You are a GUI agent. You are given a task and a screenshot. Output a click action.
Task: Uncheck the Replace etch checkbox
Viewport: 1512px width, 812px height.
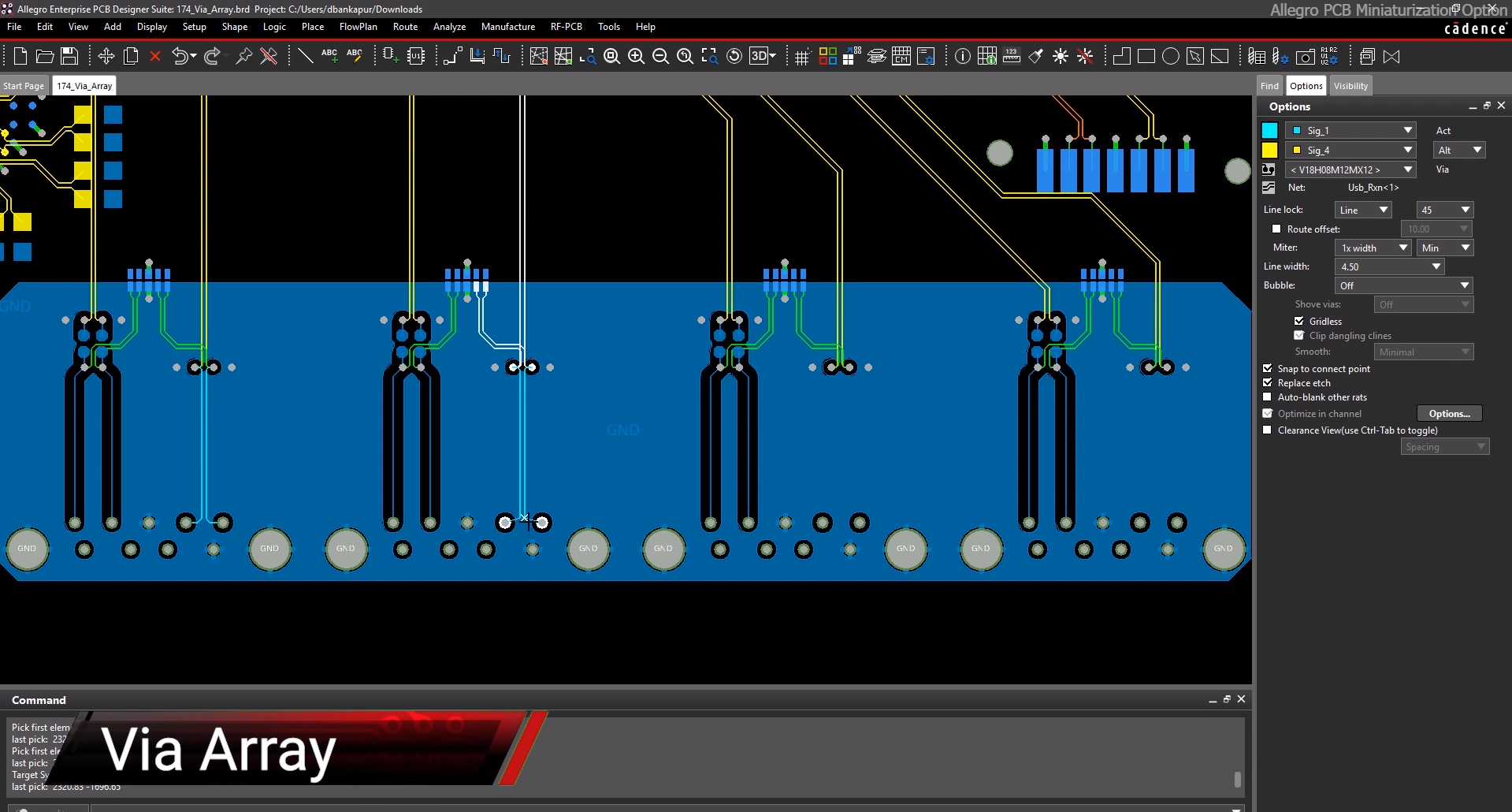(1268, 383)
